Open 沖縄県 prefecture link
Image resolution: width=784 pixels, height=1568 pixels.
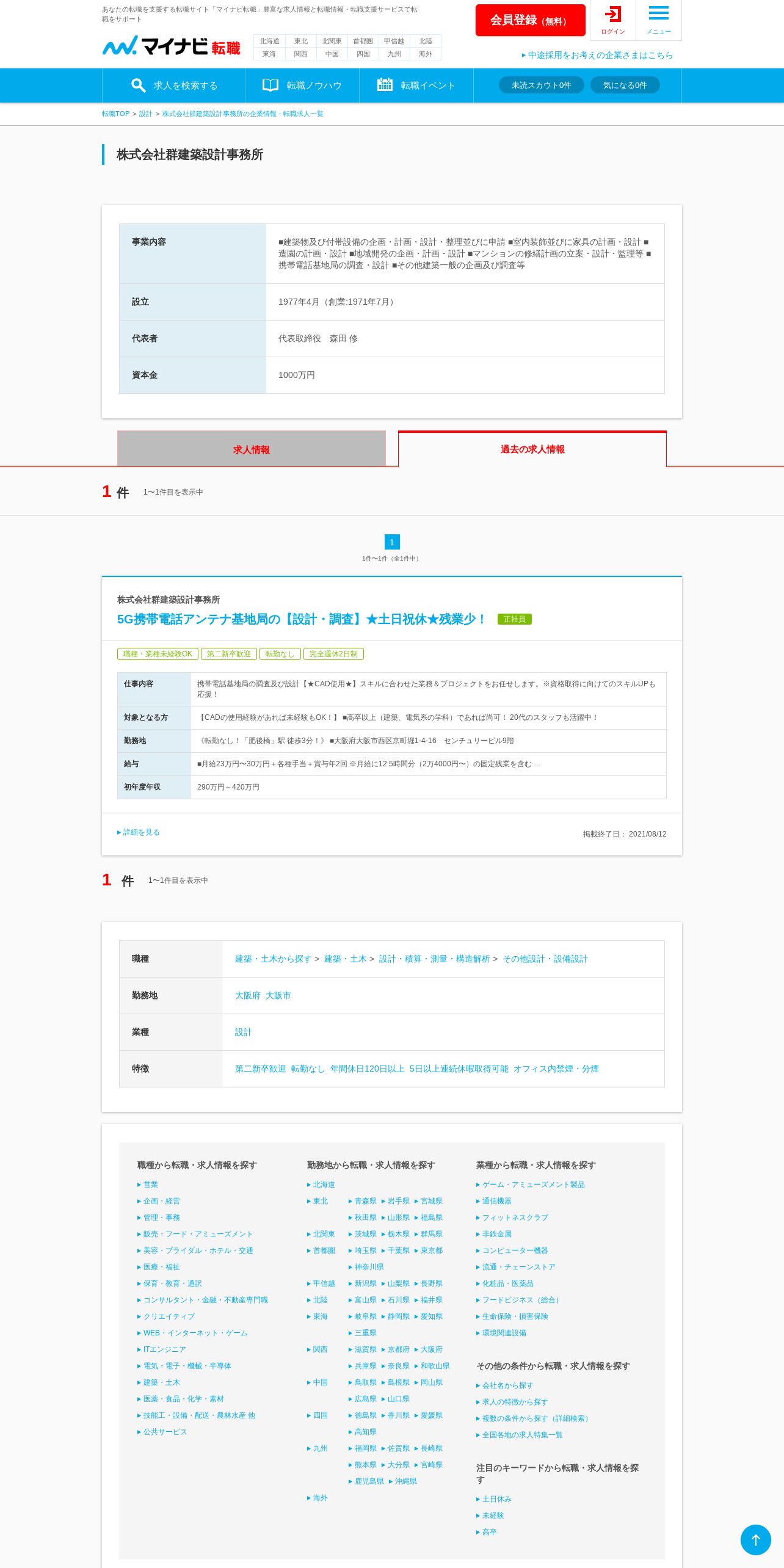point(403,1481)
